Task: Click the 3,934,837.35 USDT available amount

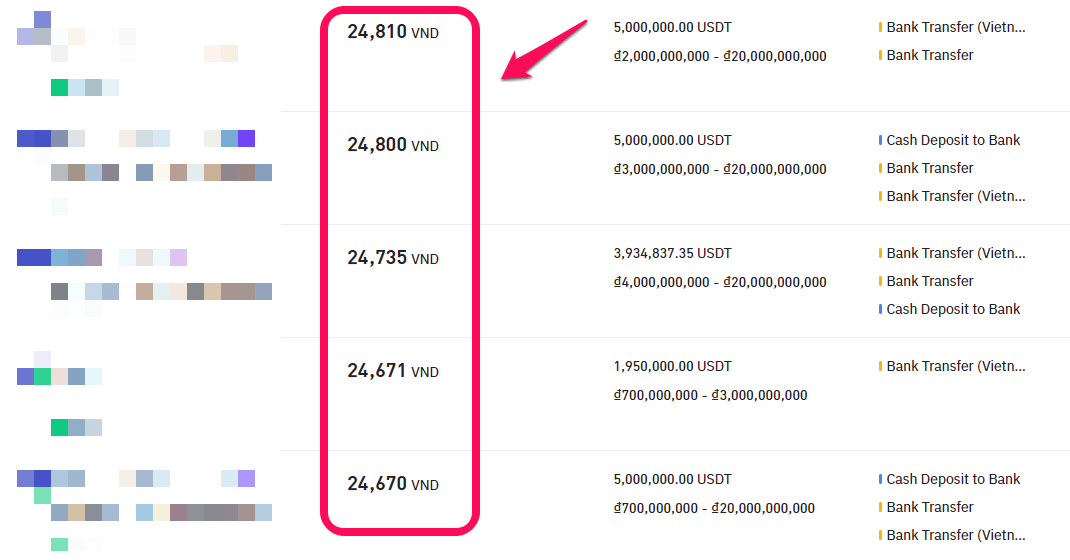Action: click(672, 253)
